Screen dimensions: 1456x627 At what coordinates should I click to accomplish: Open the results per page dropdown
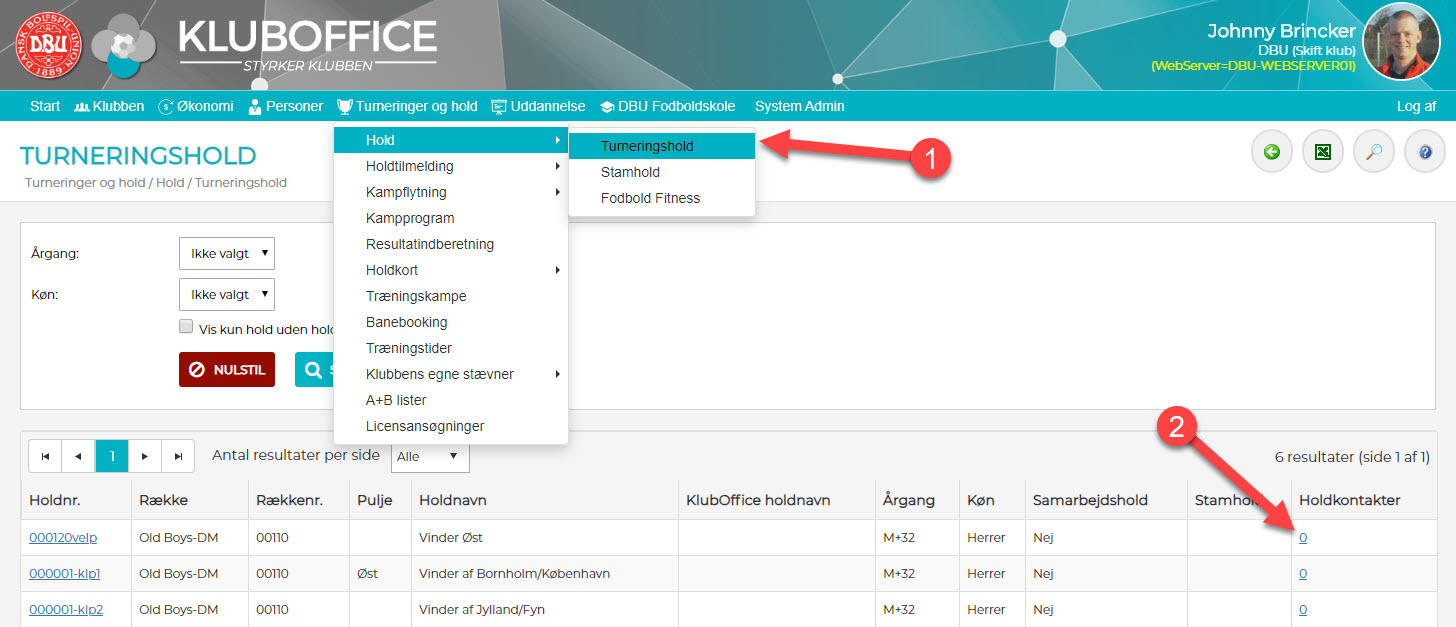pyautogui.click(x=430, y=456)
